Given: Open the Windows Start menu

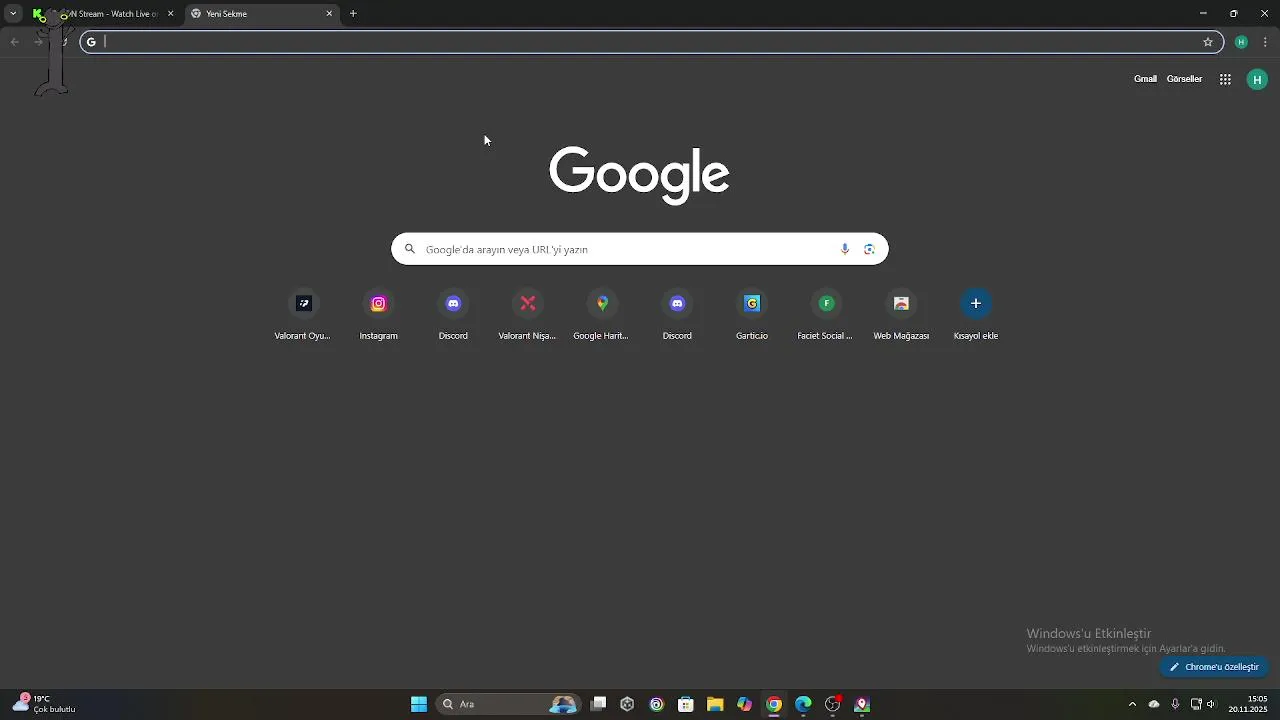Looking at the screenshot, I should tap(419, 704).
